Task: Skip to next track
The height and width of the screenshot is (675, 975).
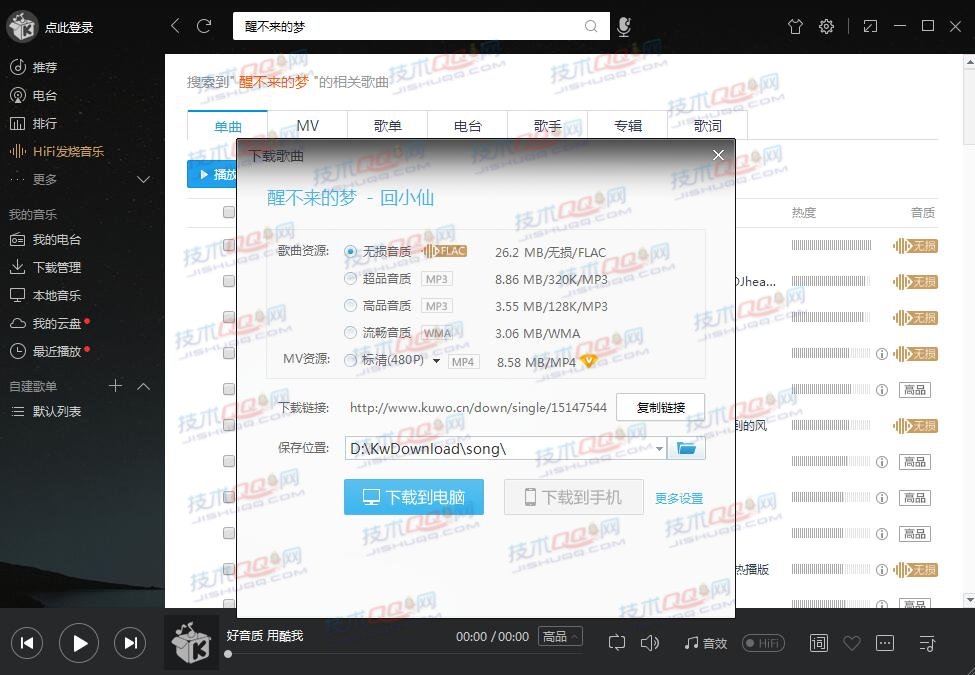Action: (130, 643)
